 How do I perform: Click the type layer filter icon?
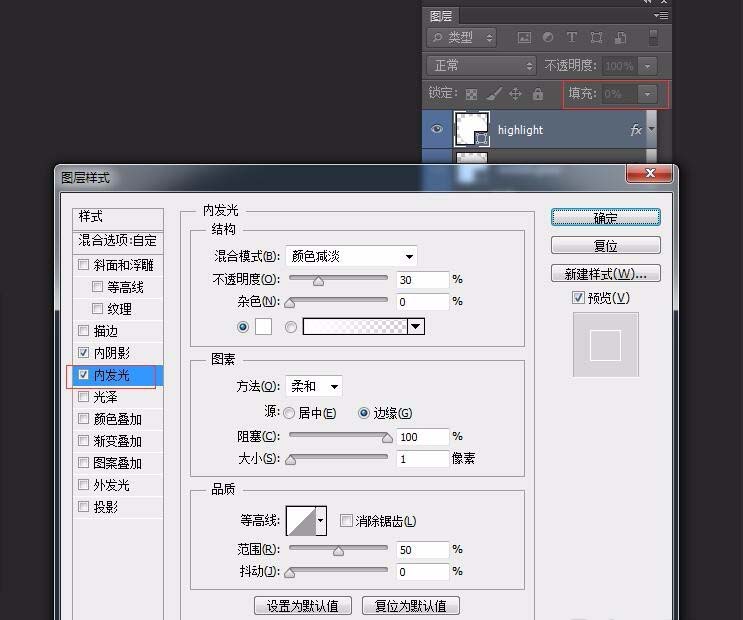pyautogui.click(x=572, y=38)
